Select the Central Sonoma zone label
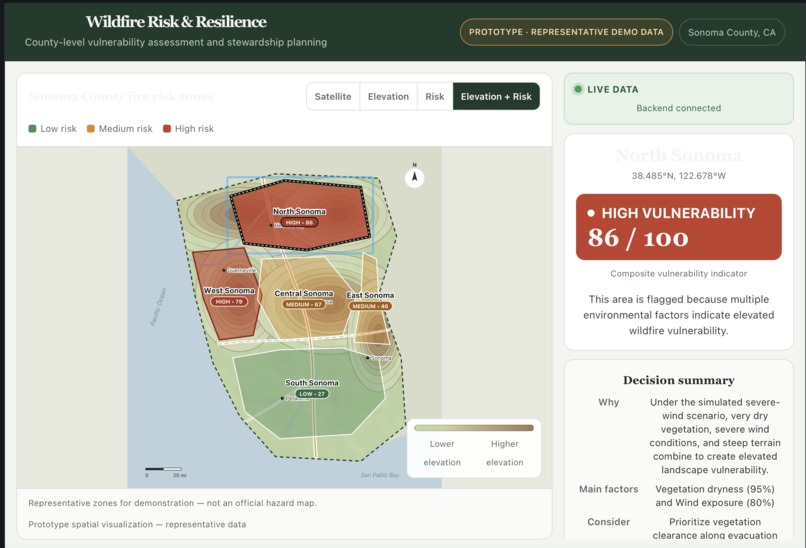Image resolution: width=806 pixels, height=548 pixels. tap(304, 293)
